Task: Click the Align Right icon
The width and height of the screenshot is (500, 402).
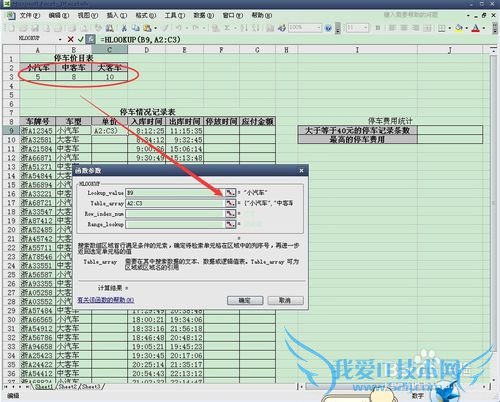Action: (416, 28)
